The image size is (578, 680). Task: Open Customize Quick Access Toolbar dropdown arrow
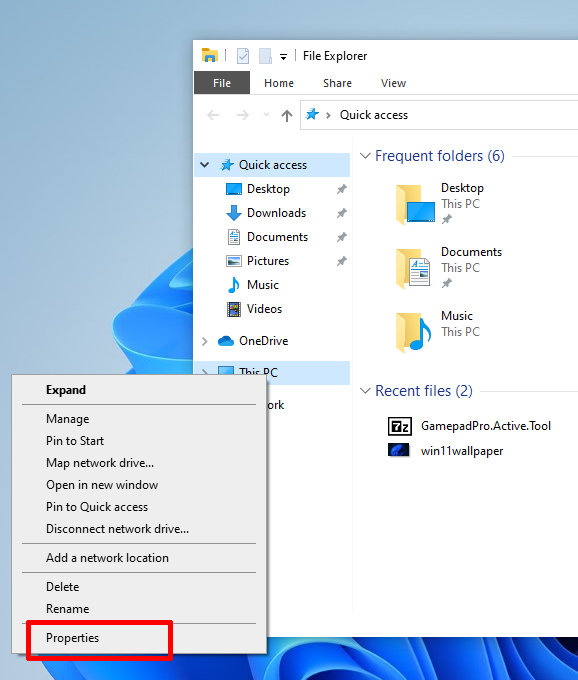[283, 56]
